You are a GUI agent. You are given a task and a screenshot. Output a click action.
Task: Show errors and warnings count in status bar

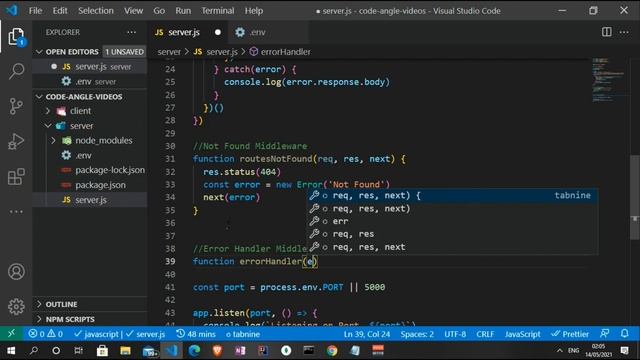pos(45,334)
